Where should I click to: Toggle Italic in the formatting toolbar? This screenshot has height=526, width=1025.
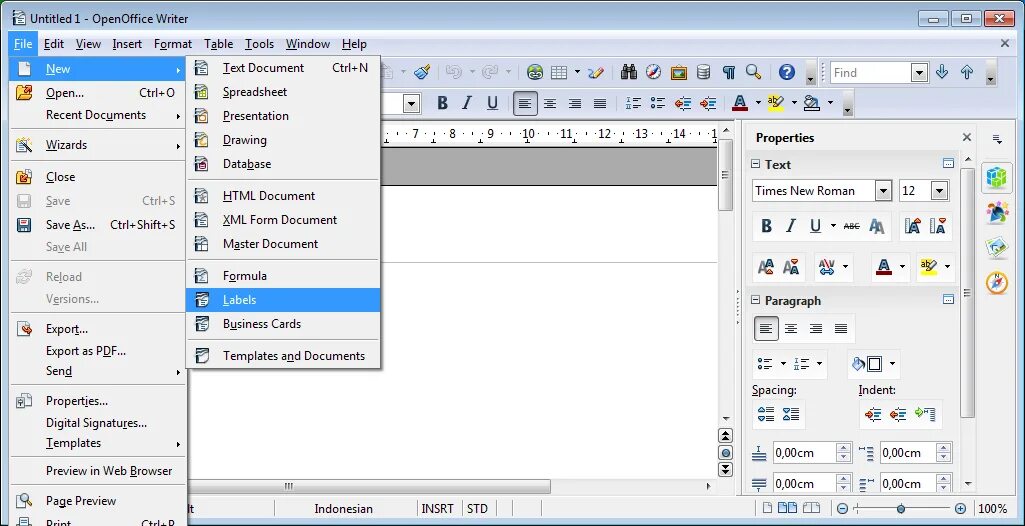click(x=467, y=103)
